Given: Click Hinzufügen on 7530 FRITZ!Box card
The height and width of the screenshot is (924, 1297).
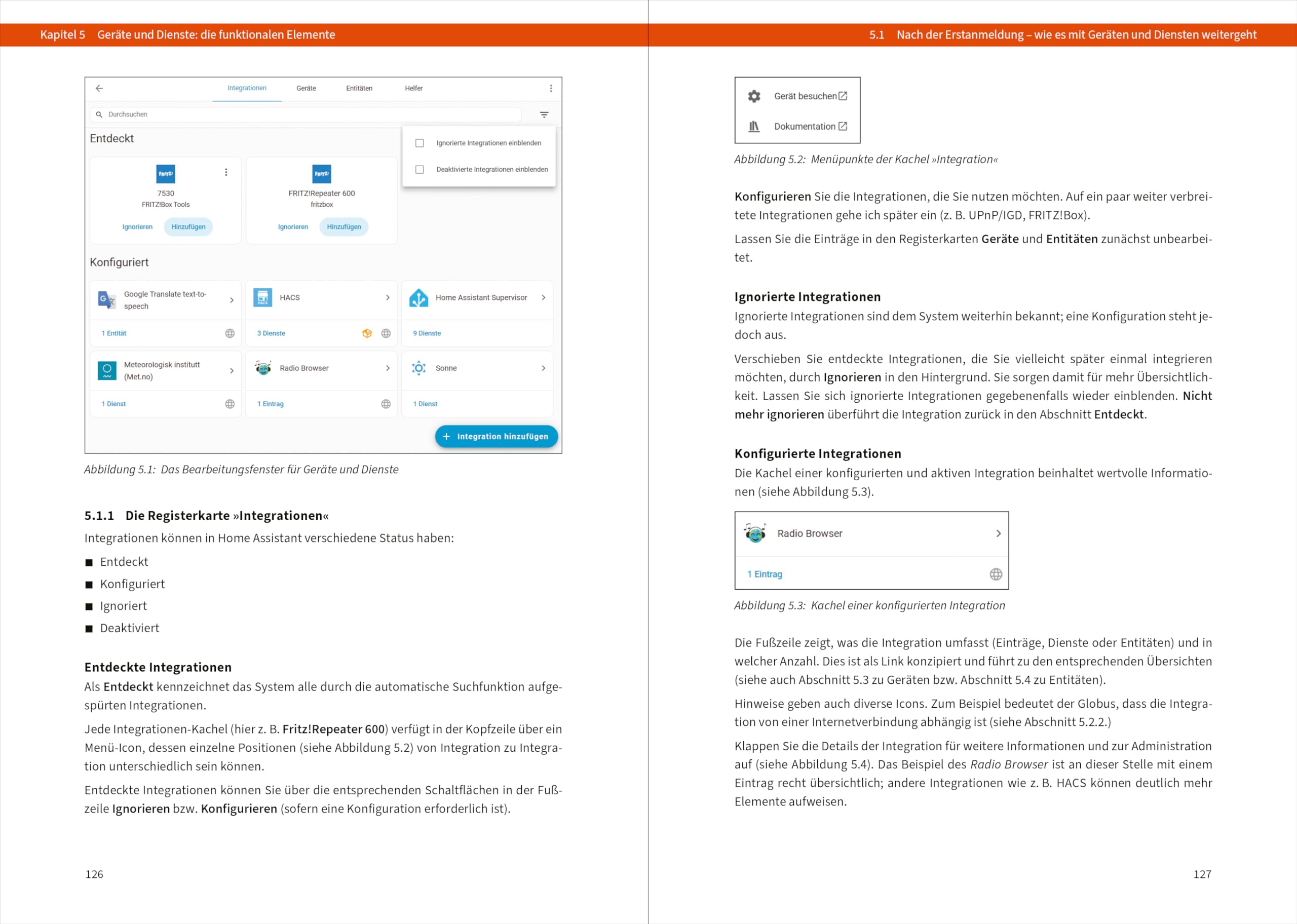Looking at the screenshot, I should click(x=188, y=227).
